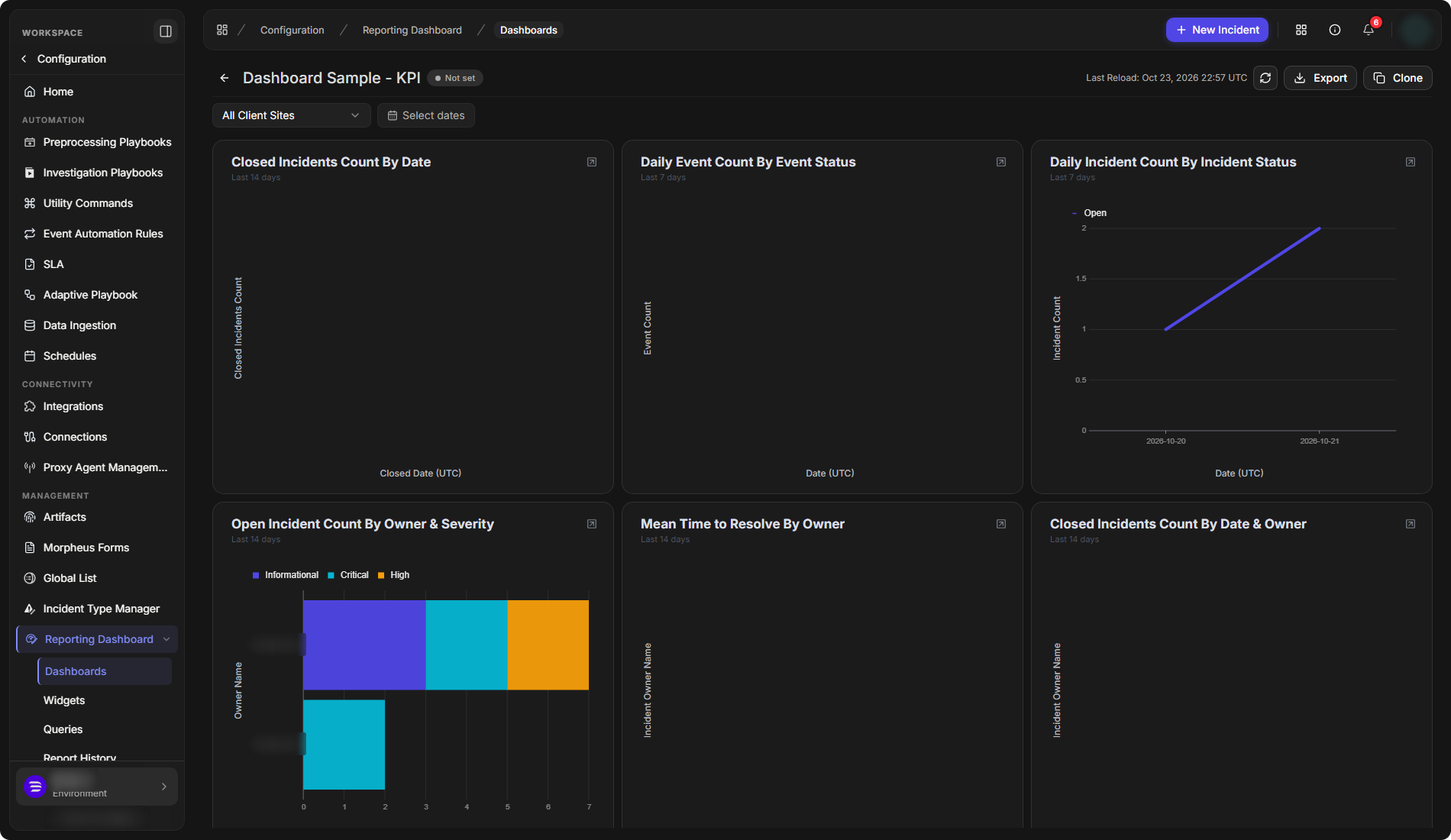This screenshot has width=1451, height=840.
Task: Click the New Incident button
Action: click(1217, 30)
